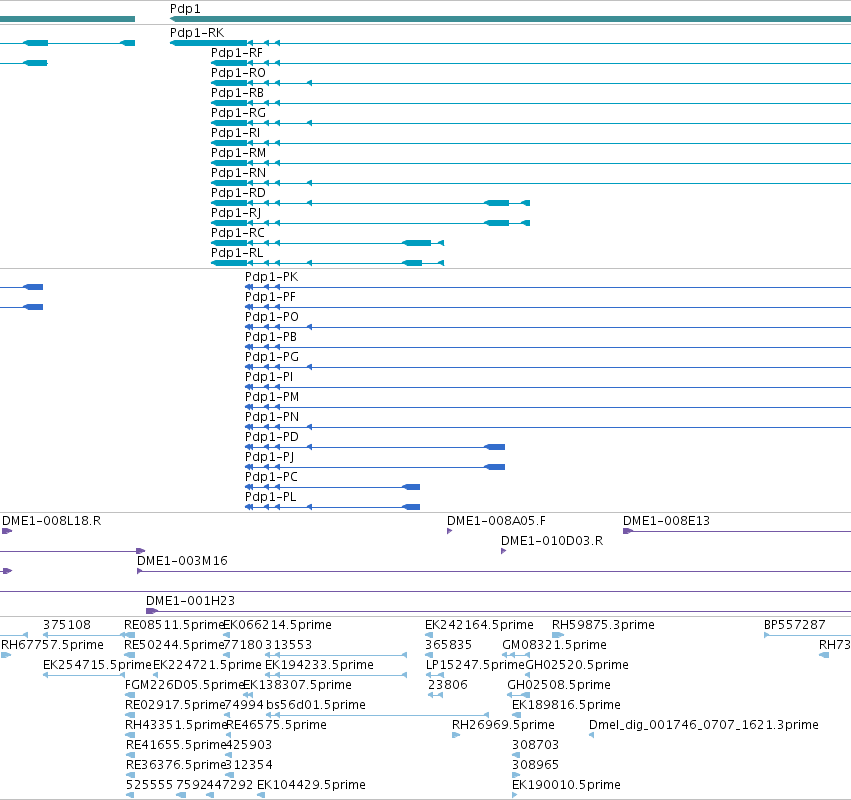Click the 313553 feature label

point(289,645)
